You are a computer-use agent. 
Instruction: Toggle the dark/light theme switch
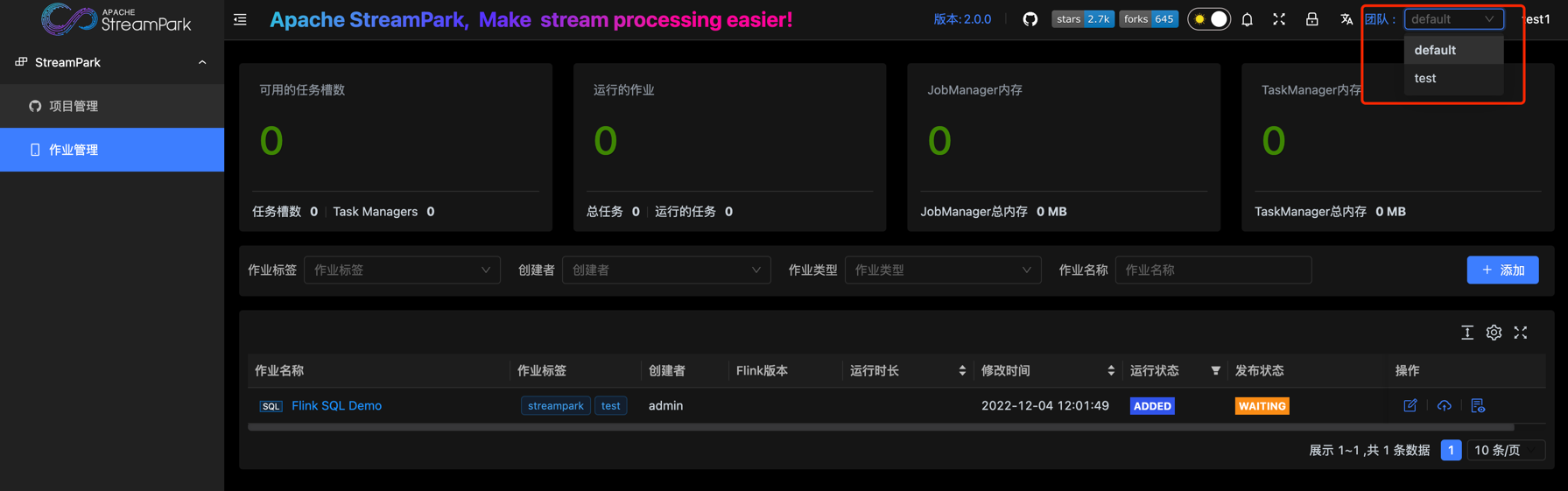(x=1208, y=19)
